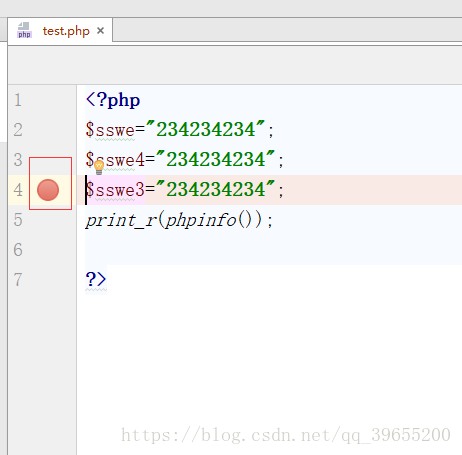Screen dimensions: 462x455
Task: Place cursor on the <?php opening tag
Action: point(113,100)
